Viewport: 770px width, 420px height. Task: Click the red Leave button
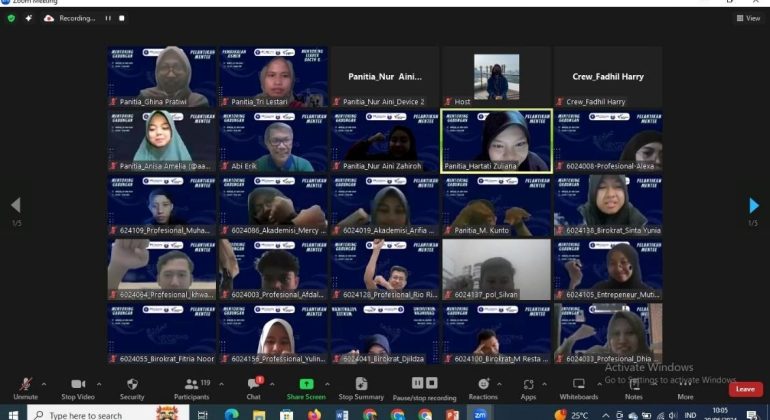coord(745,389)
